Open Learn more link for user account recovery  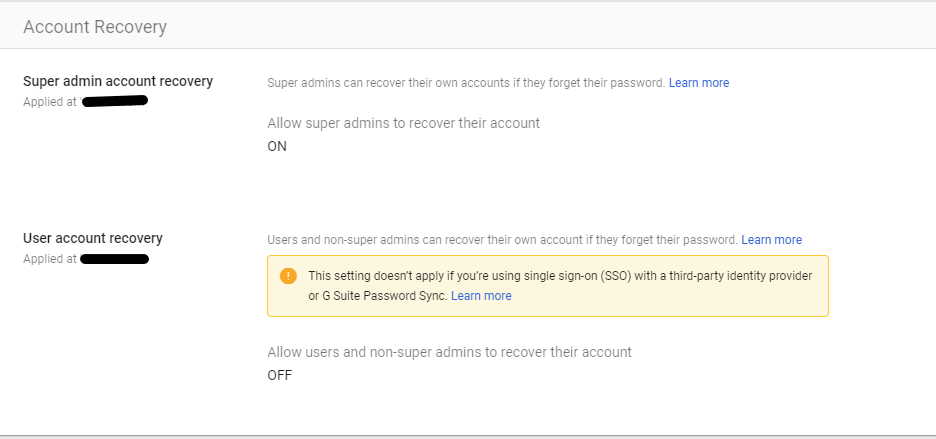coord(771,240)
